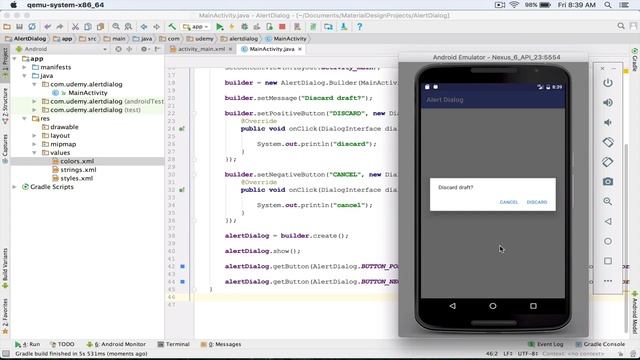Collapse the values folder
This screenshot has height=360, width=640.
[x=35, y=153]
